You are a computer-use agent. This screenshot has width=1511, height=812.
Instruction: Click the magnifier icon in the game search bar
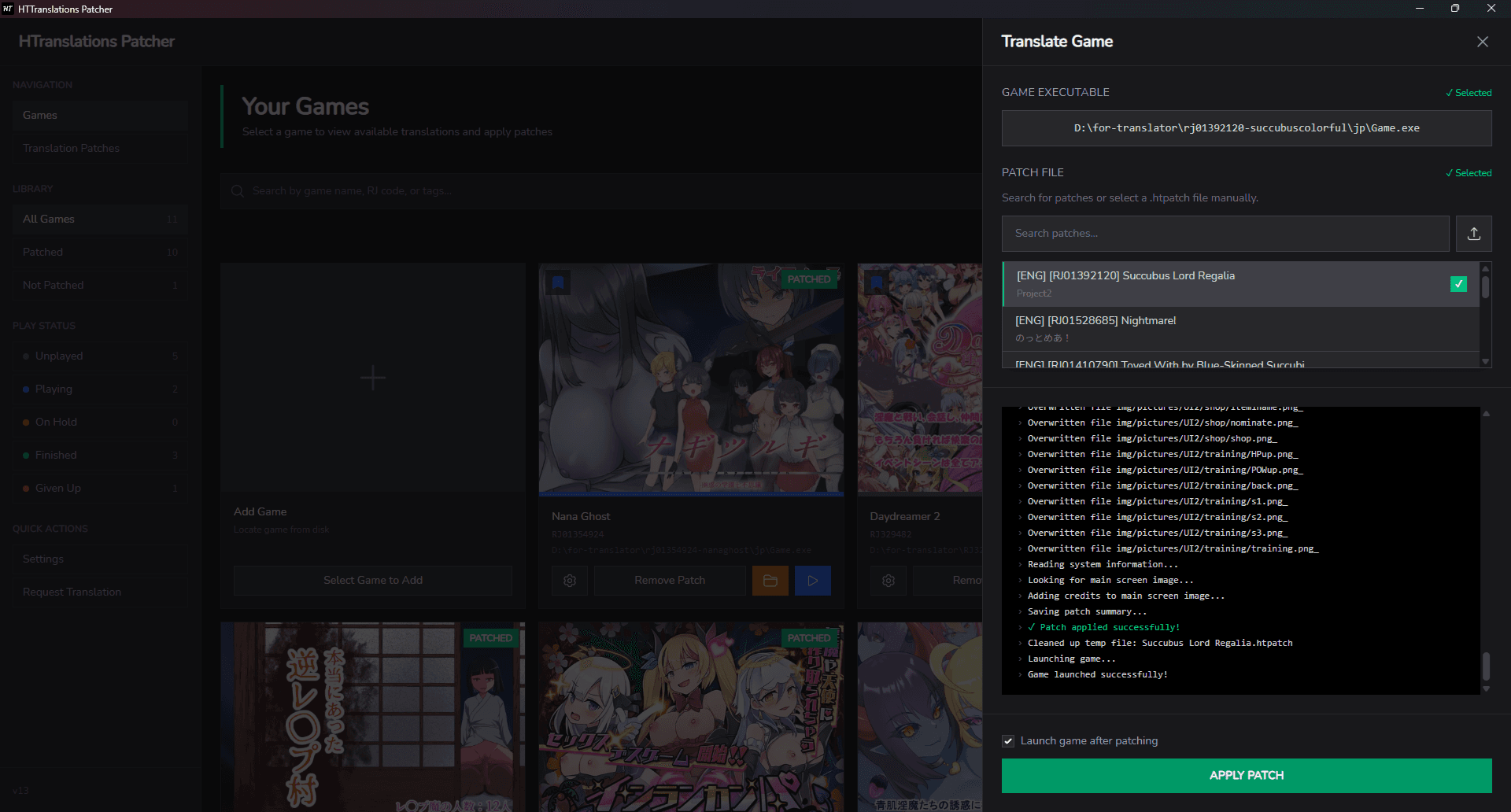coord(237,190)
